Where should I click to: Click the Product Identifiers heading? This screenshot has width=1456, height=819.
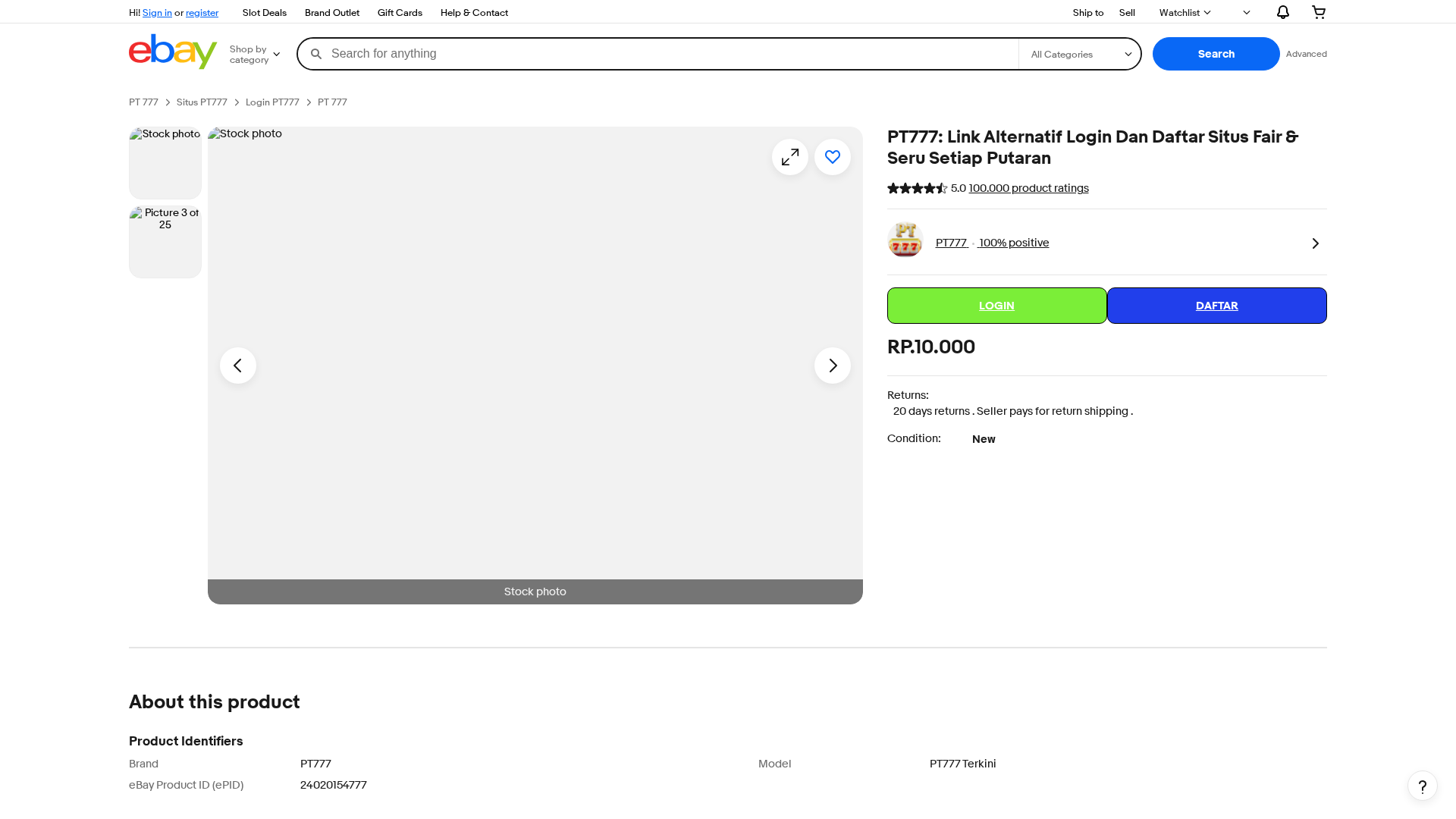click(x=186, y=741)
